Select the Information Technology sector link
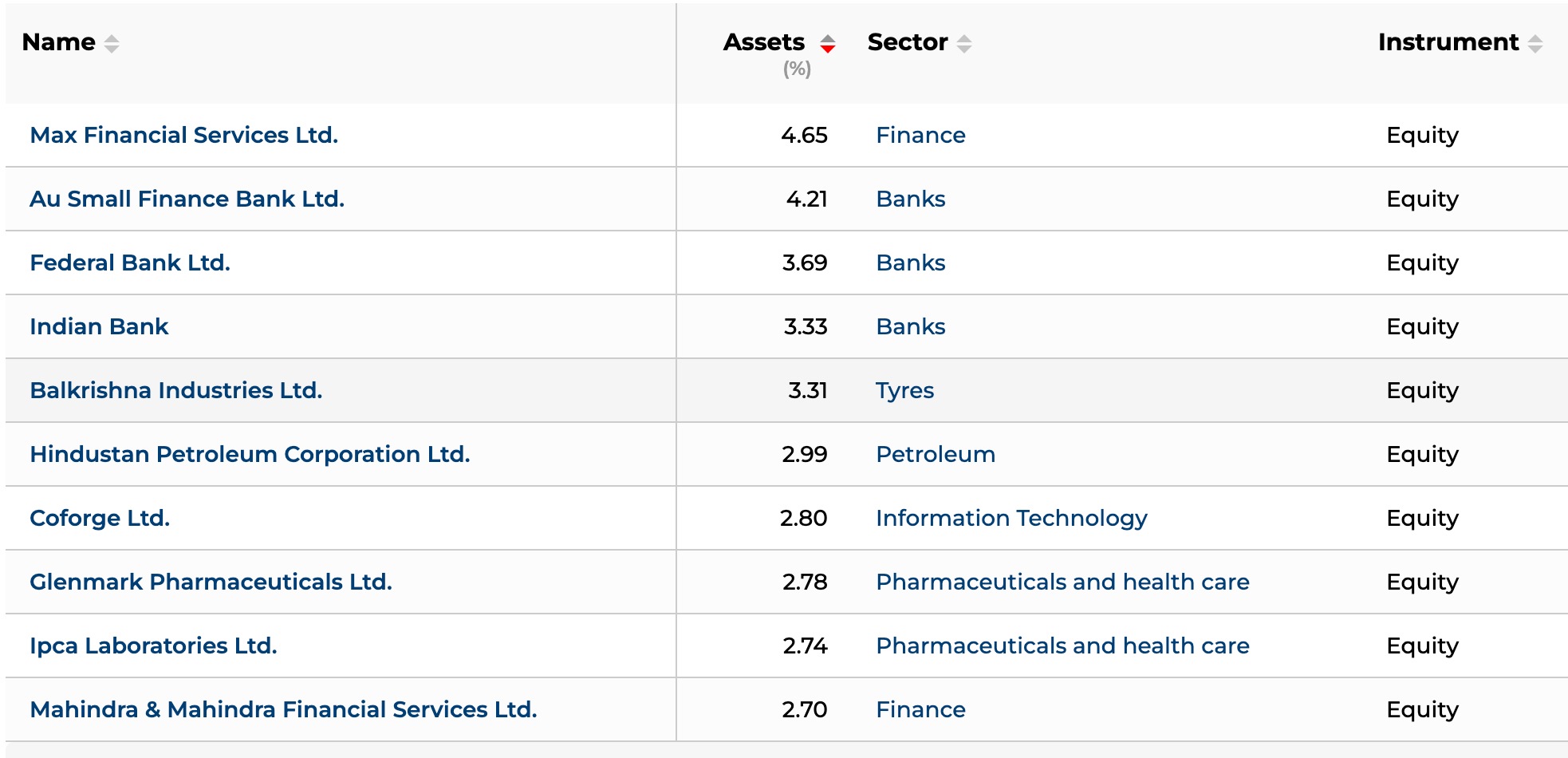 coord(1011,518)
